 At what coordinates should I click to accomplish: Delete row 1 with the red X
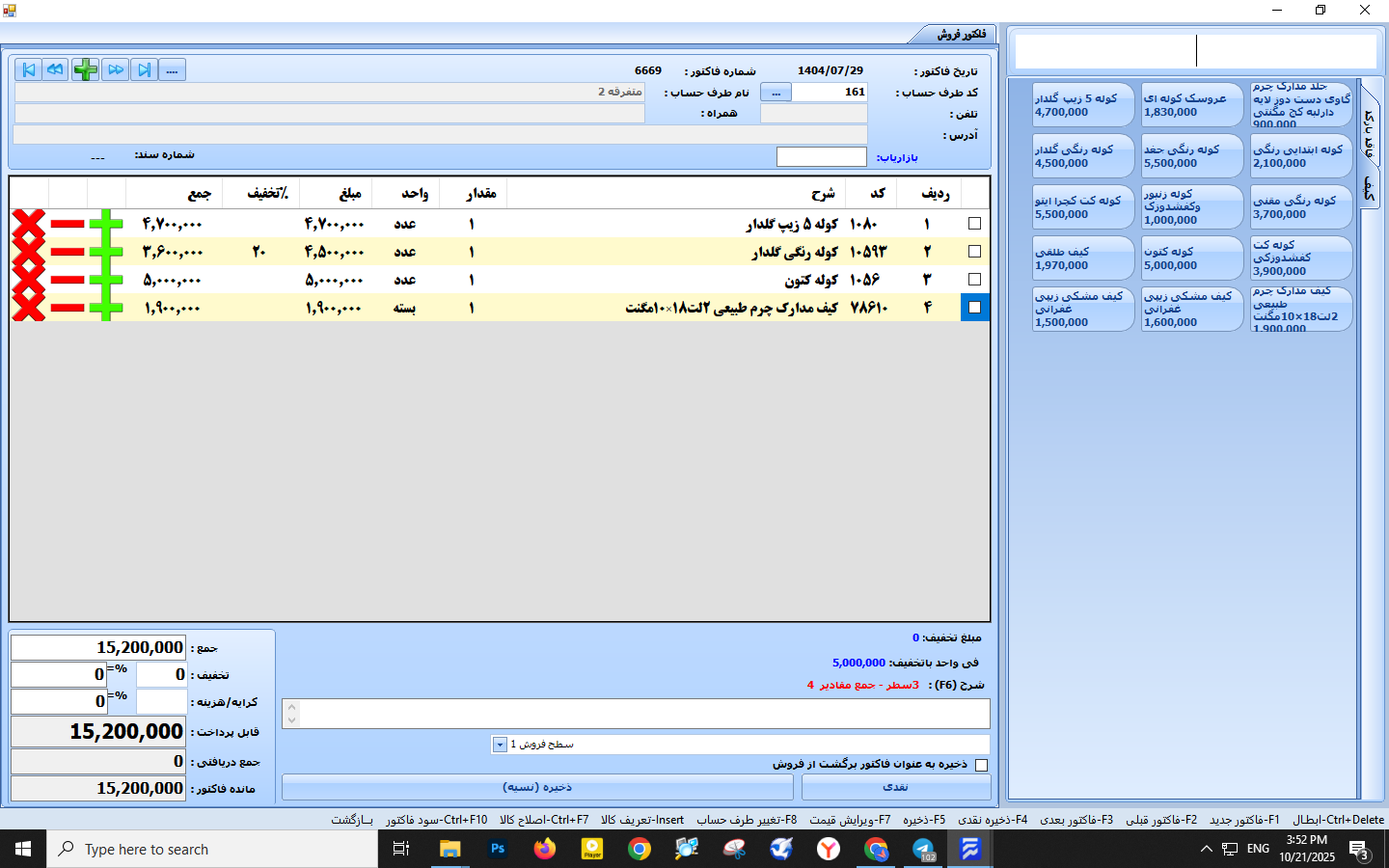point(29,224)
